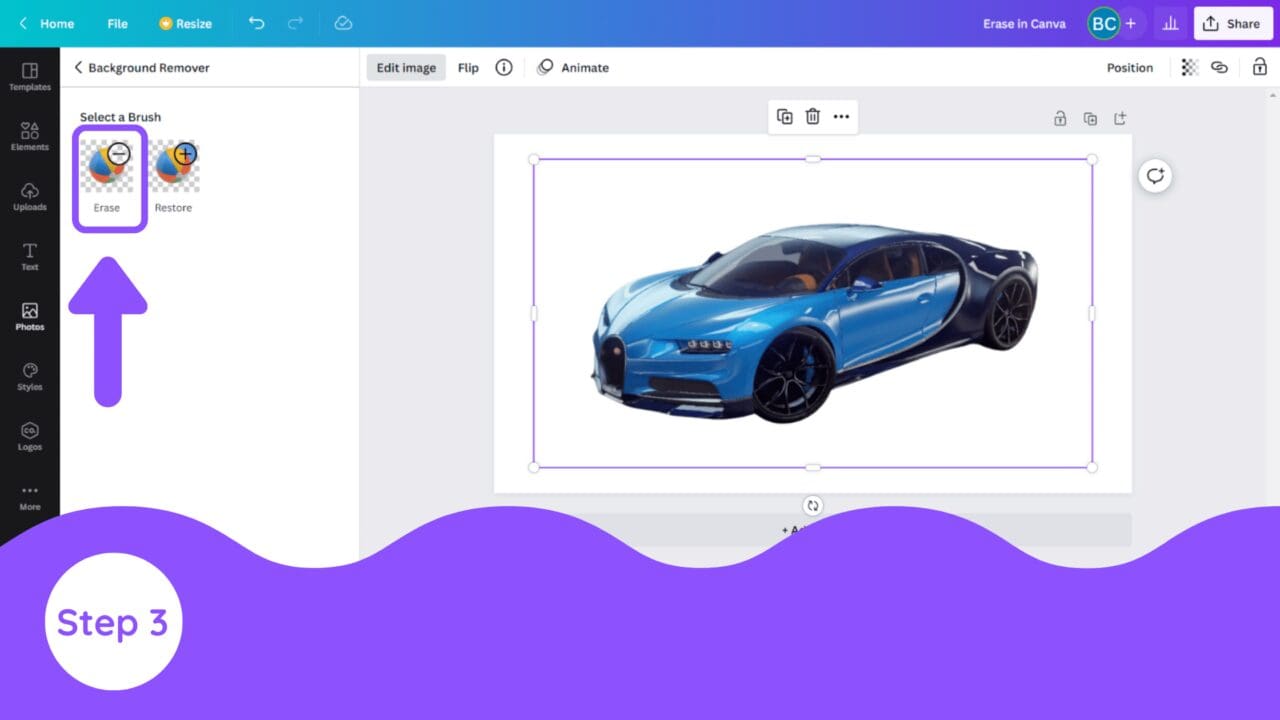Image resolution: width=1280 pixels, height=720 pixels.
Task: Duplicate the selected image via the copy icon
Action: tap(784, 116)
